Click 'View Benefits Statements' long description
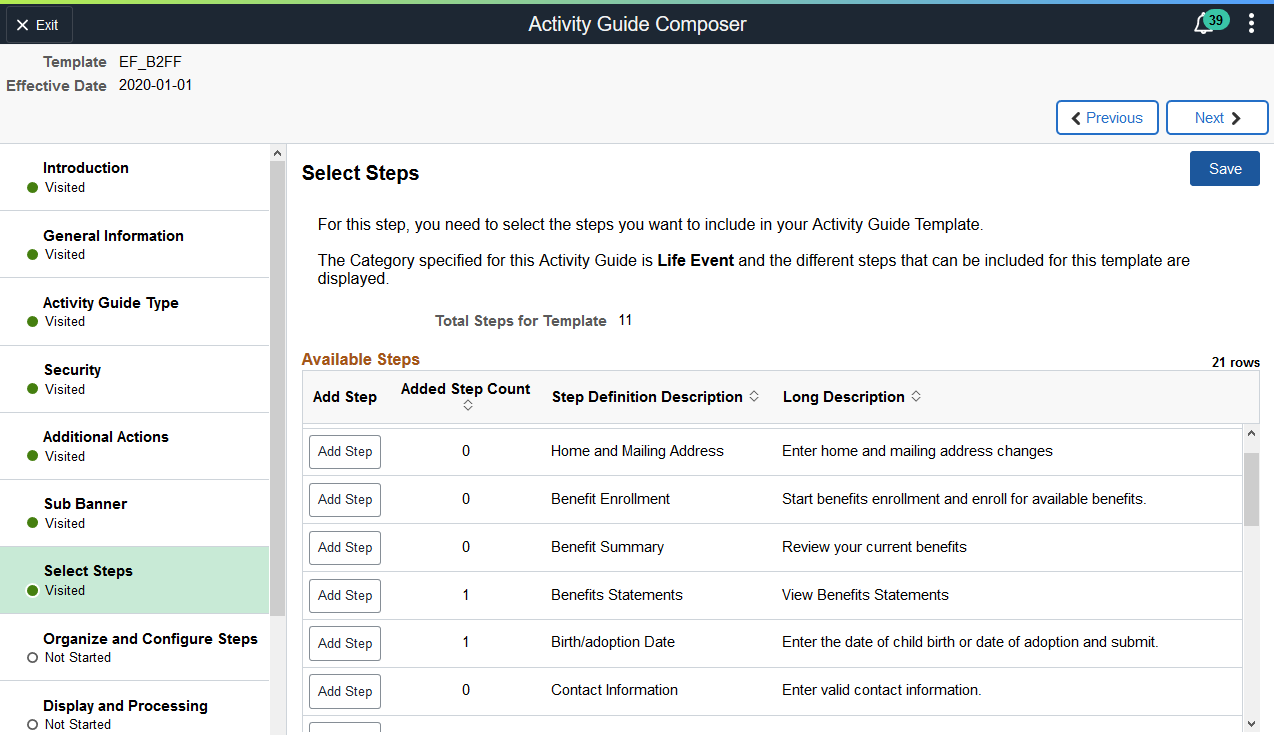 click(x=865, y=595)
